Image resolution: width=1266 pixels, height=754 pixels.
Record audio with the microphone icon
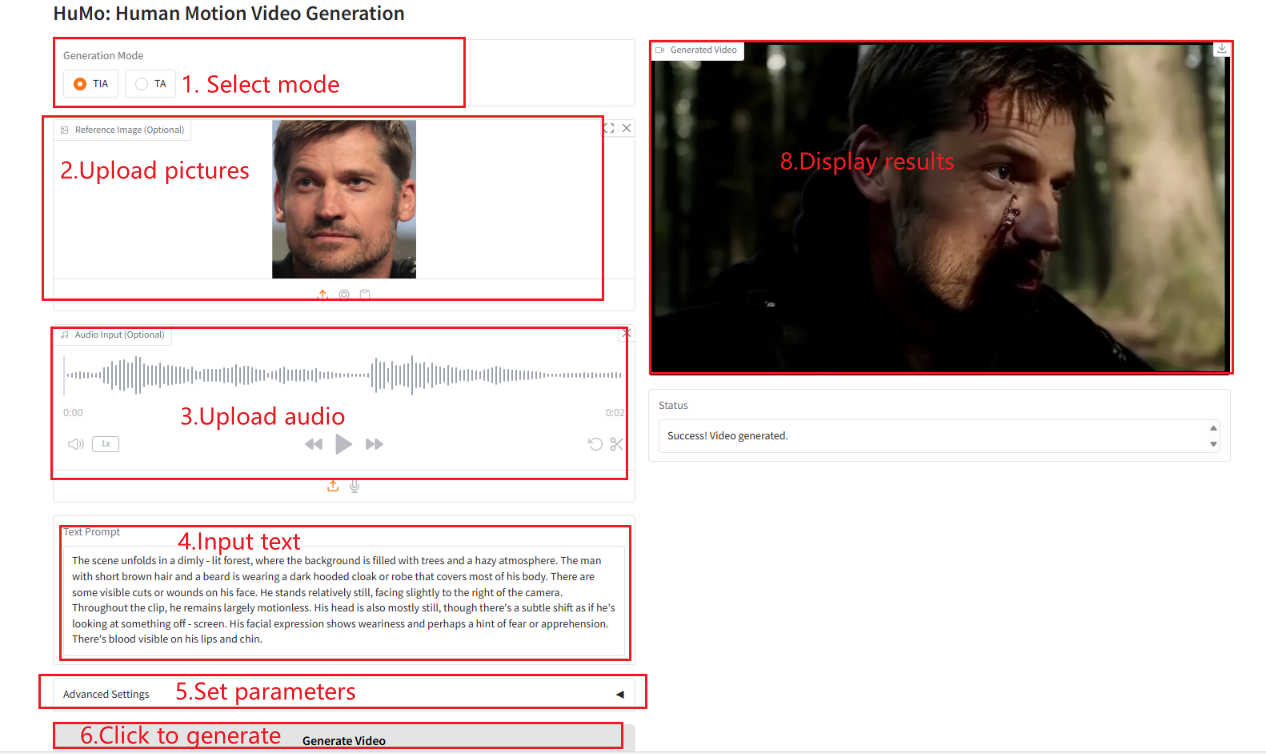[x=354, y=486]
